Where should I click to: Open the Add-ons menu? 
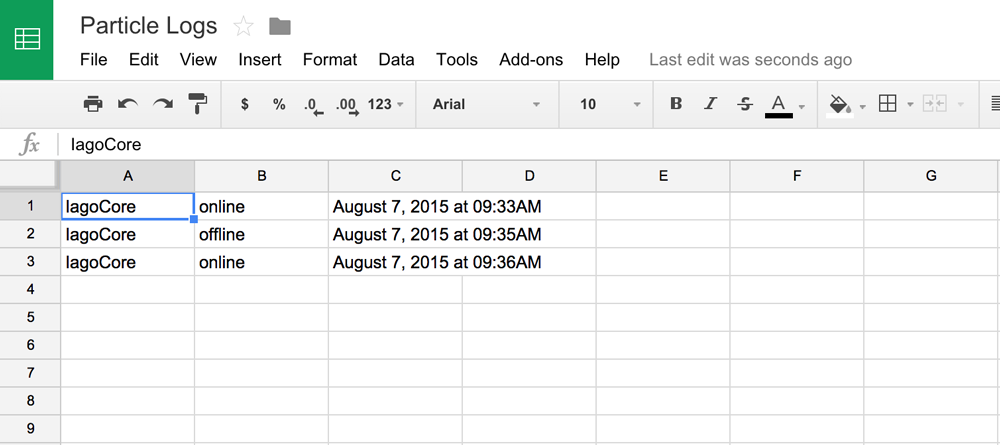coord(531,60)
